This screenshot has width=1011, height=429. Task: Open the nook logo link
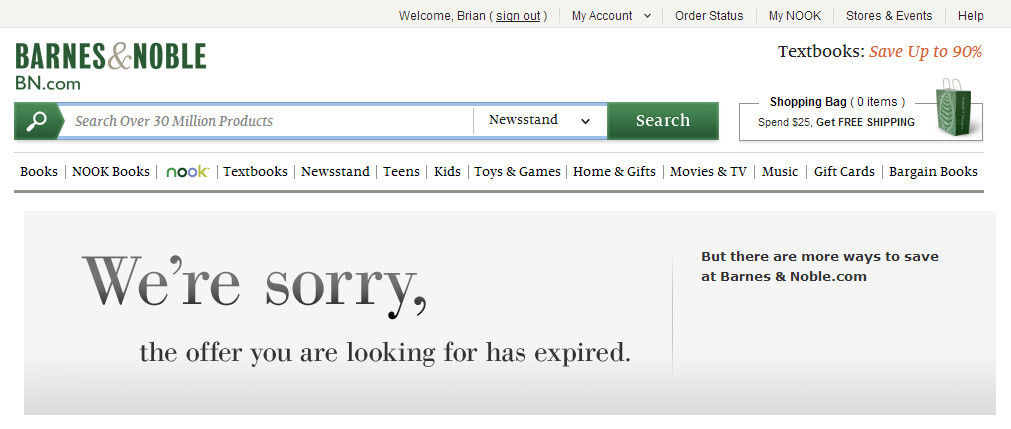coord(187,172)
